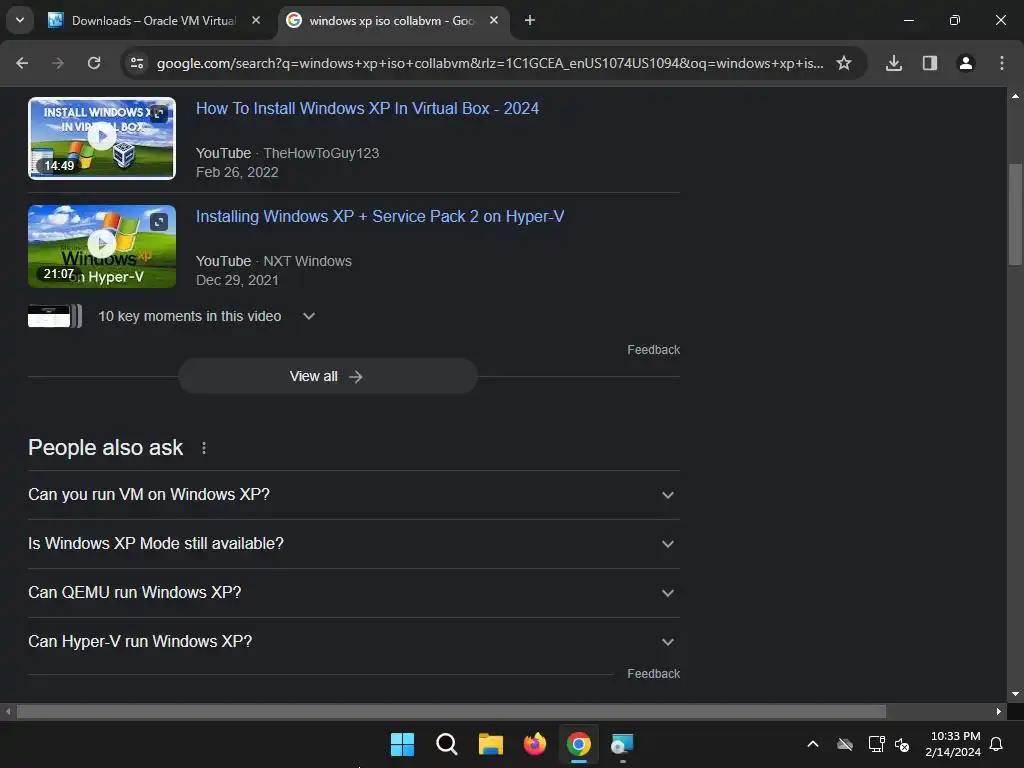
Task: Open clock showing 10:33 PM
Action: point(953,744)
